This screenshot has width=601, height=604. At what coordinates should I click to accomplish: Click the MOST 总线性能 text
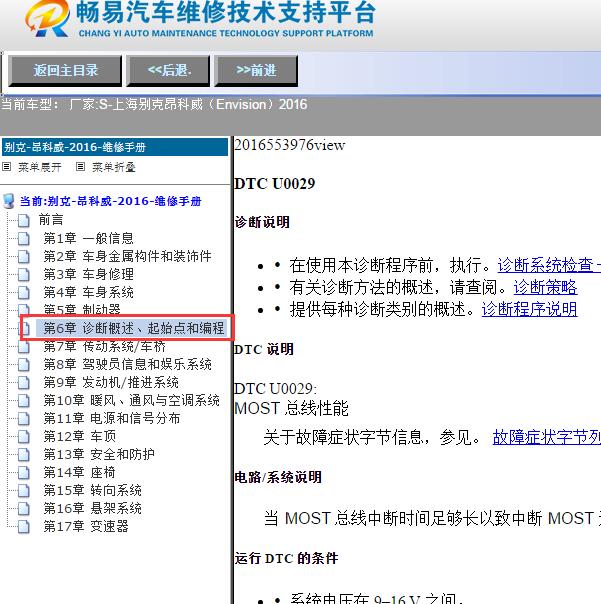(x=292, y=408)
